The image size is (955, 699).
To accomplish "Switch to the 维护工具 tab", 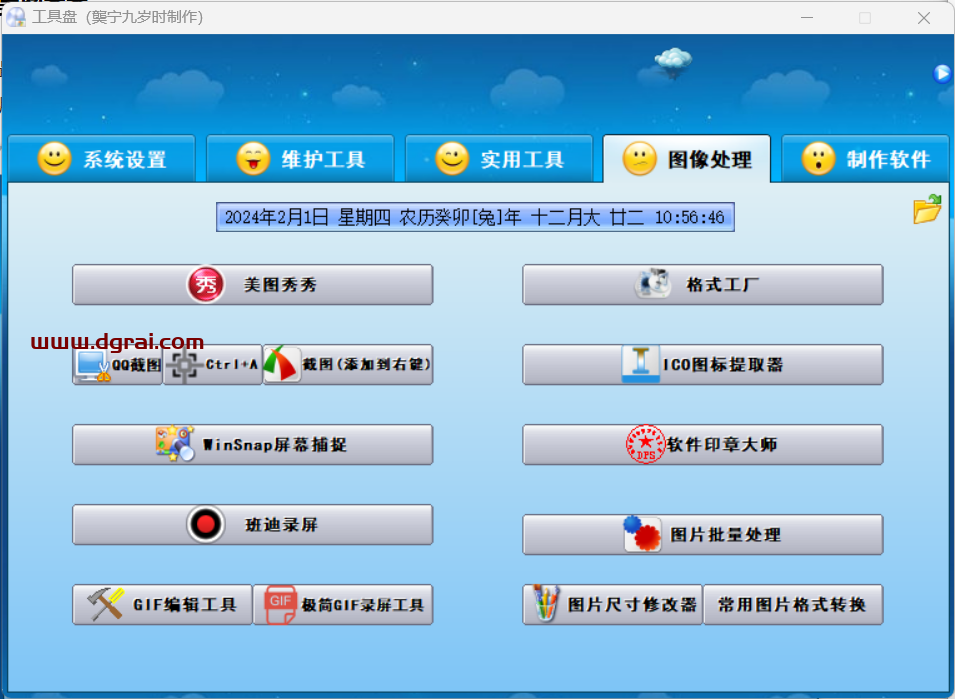I will tap(300, 159).
